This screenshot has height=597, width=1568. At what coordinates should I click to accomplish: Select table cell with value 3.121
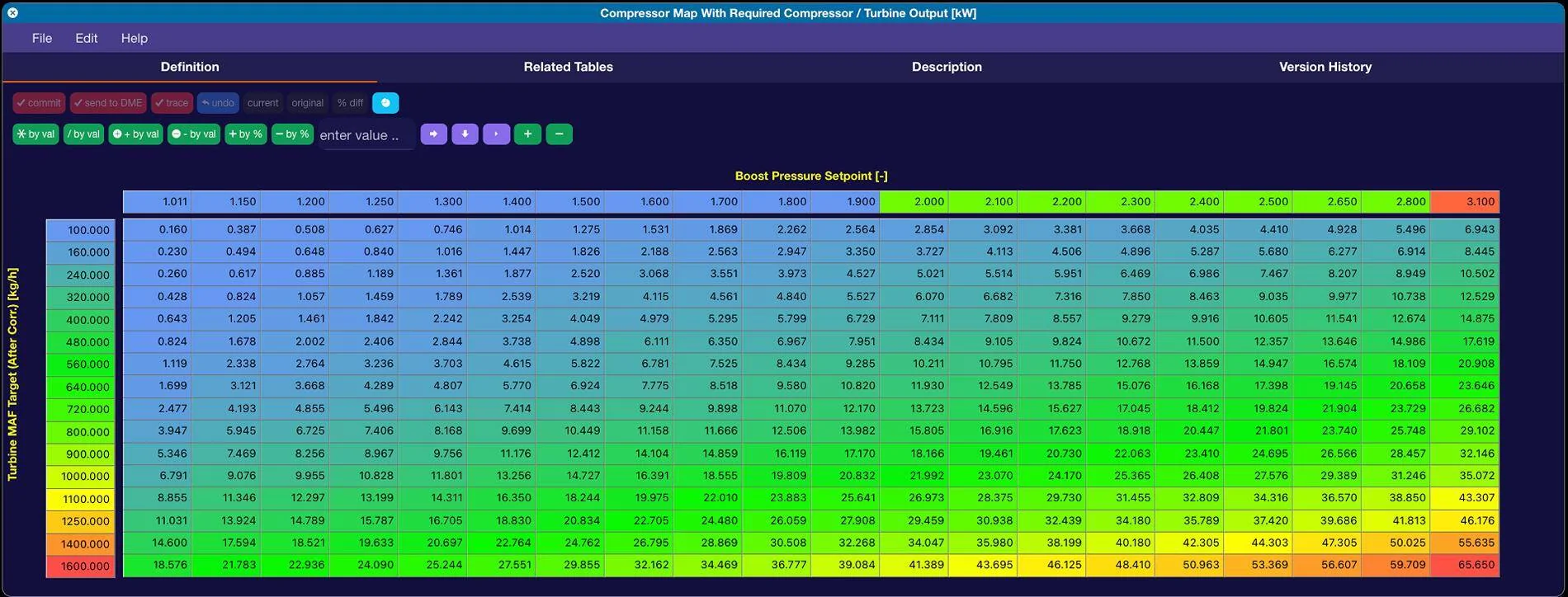click(x=226, y=386)
